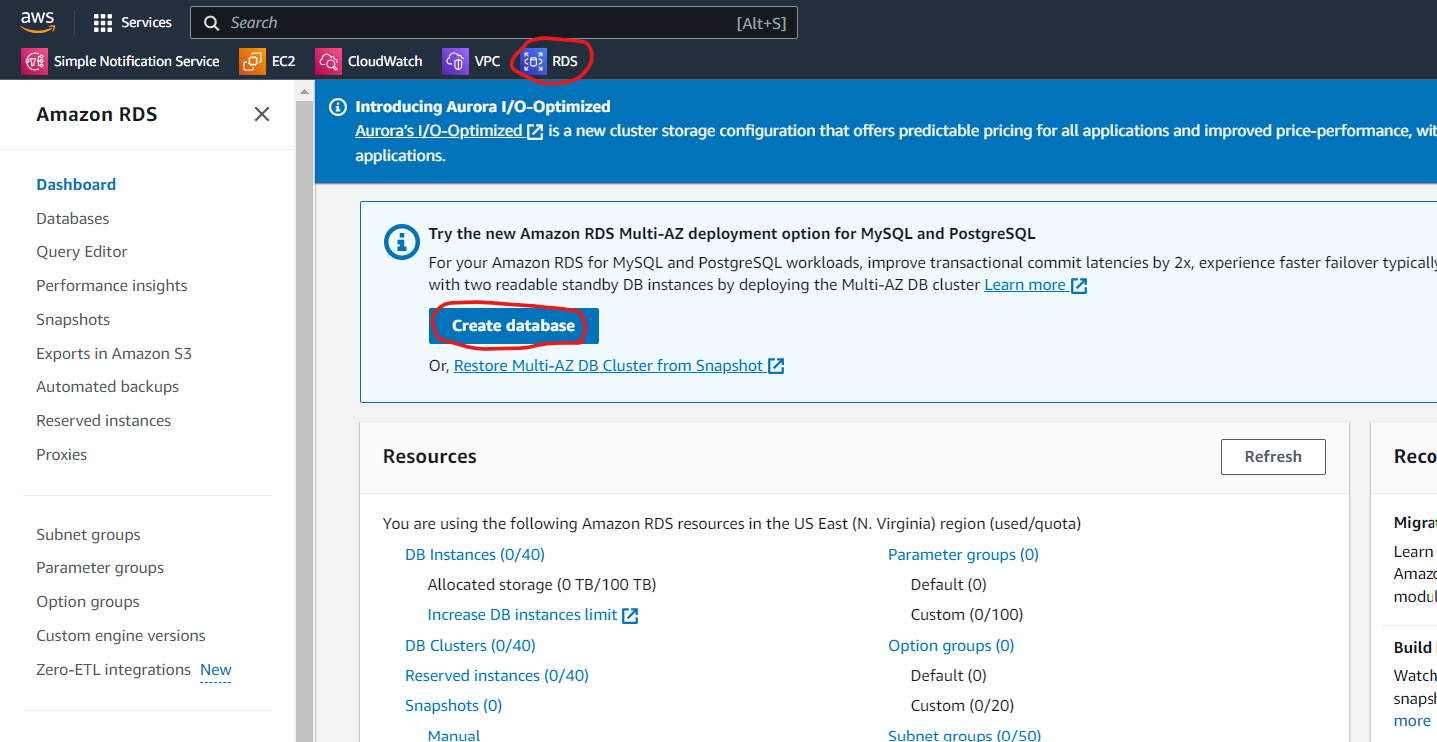Click the Manual snapshots link
Screen dimensions: 1437x742
coord(454,735)
